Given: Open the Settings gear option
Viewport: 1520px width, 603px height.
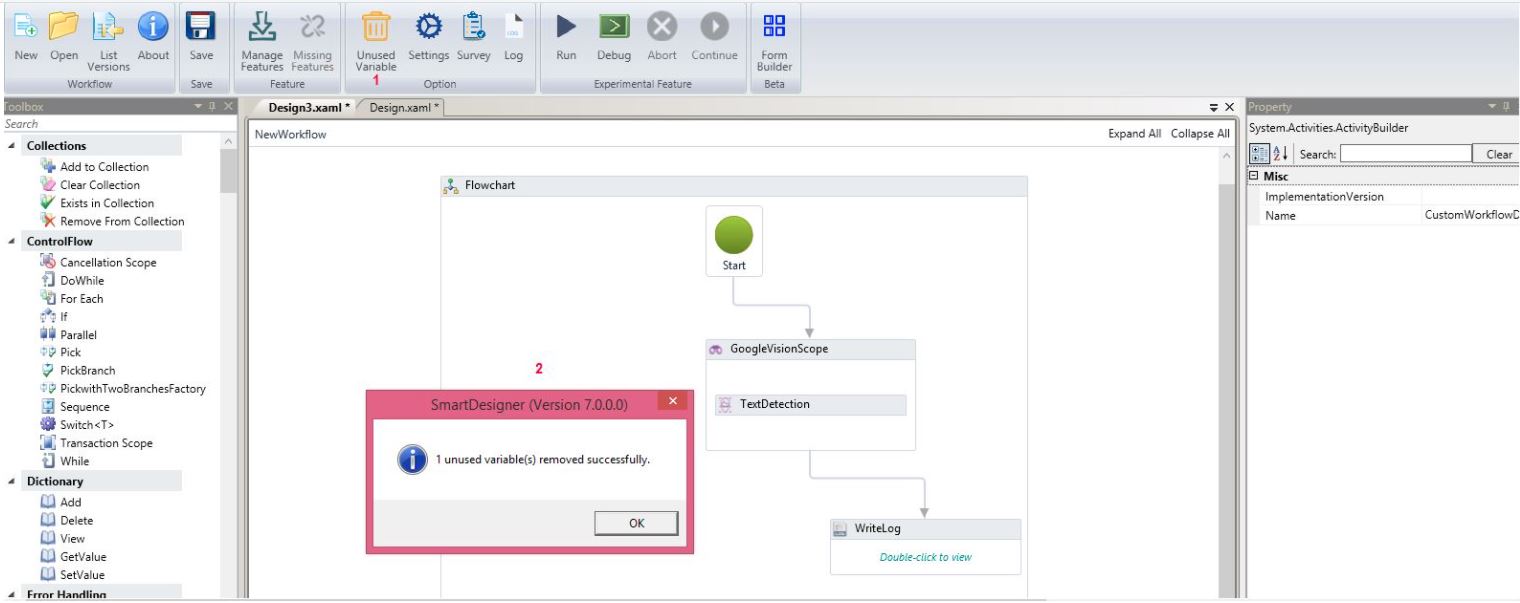Looking at the screenshot, I should pos(428,27).
